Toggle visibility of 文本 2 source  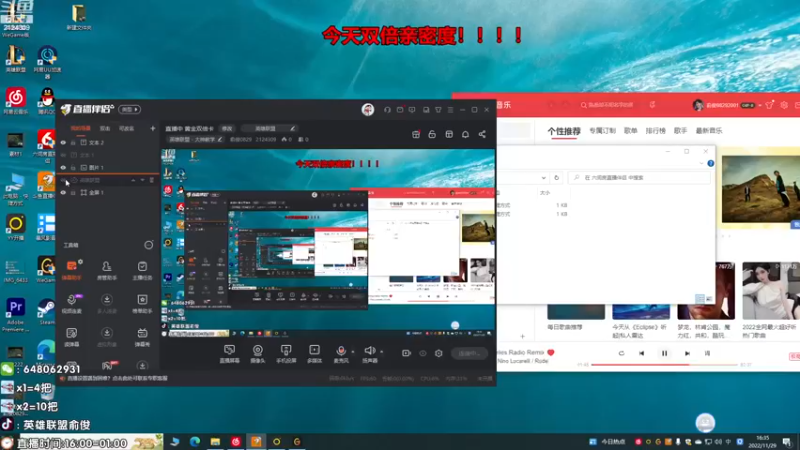[x=63, y=143]
